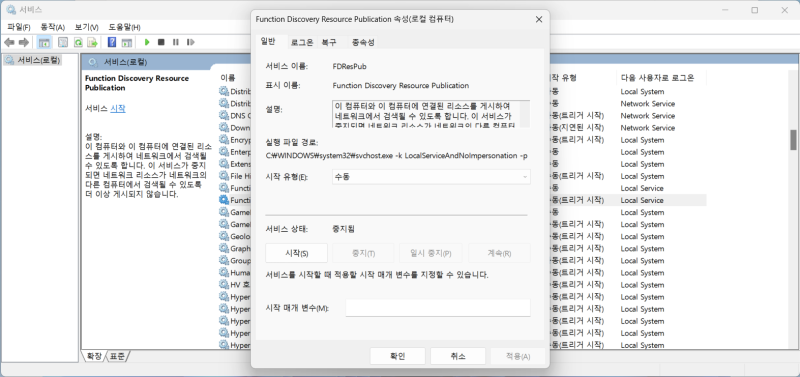This screenshot has width=800, height=377.
Task: Click the gear icon beside the 'Enterp' service
Action: pyautogui.click(x=223, y=152)
